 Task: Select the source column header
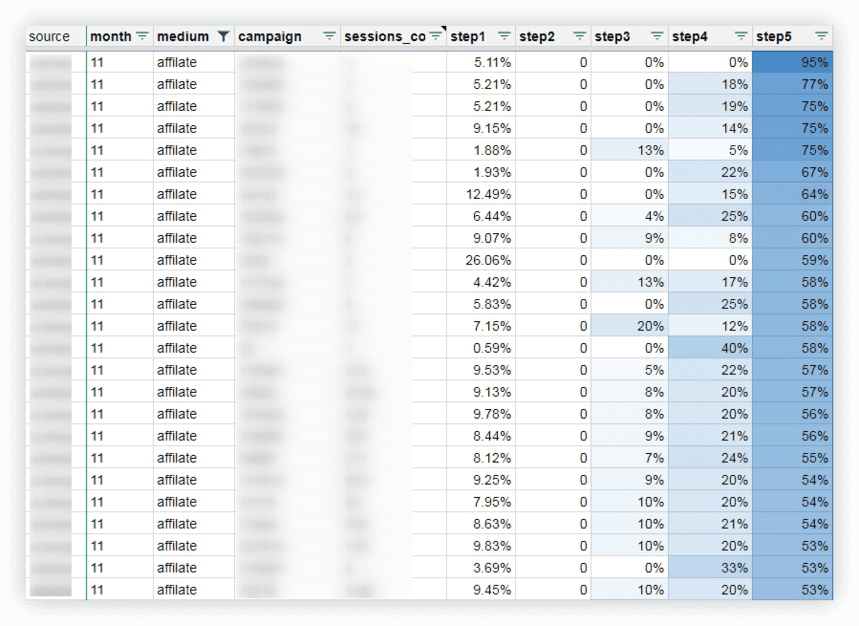56,37
